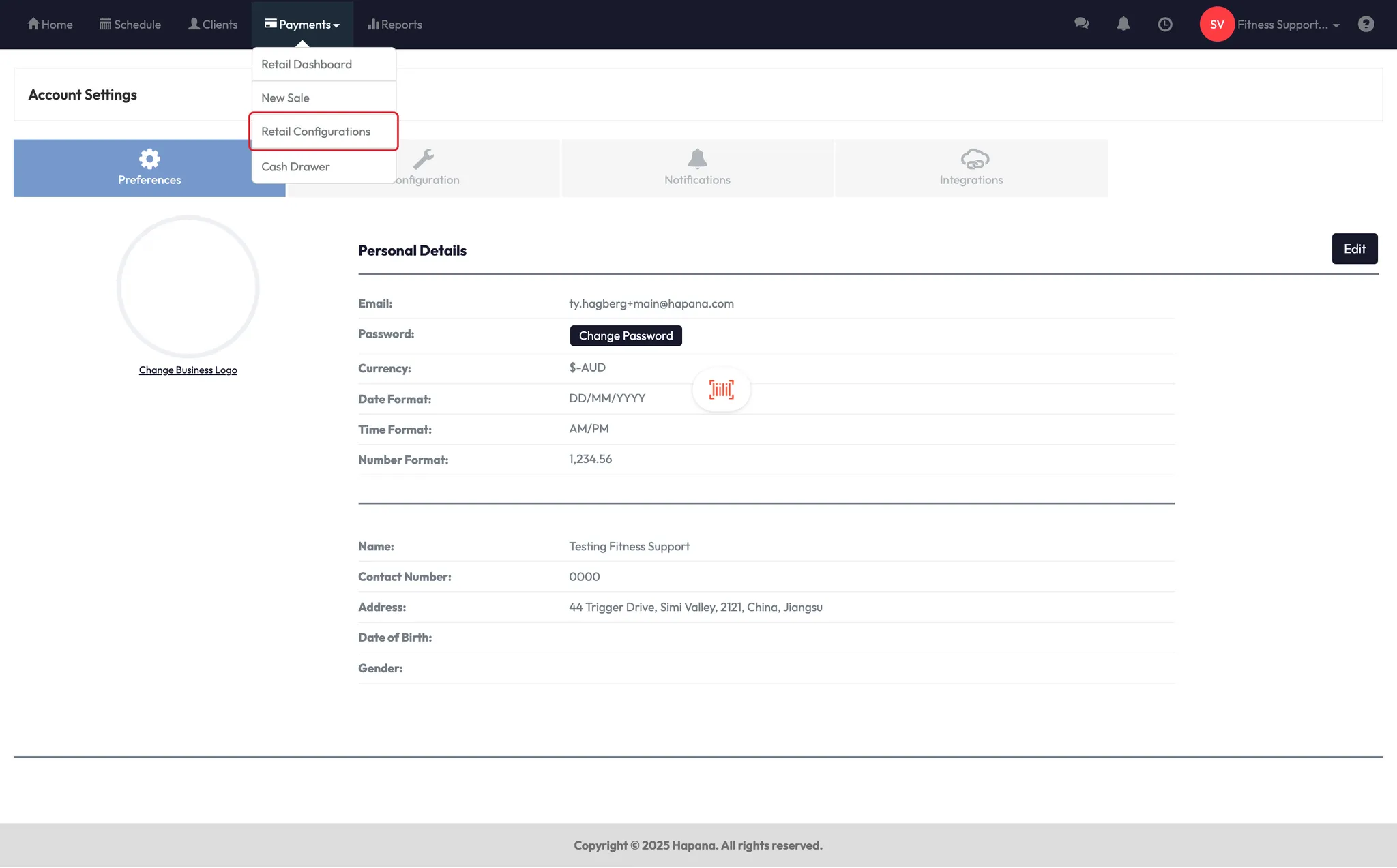The image size is (1397, 868).
Task: Click the chat messages icon
Action: pyautogui.click(x=1081, y=24)
